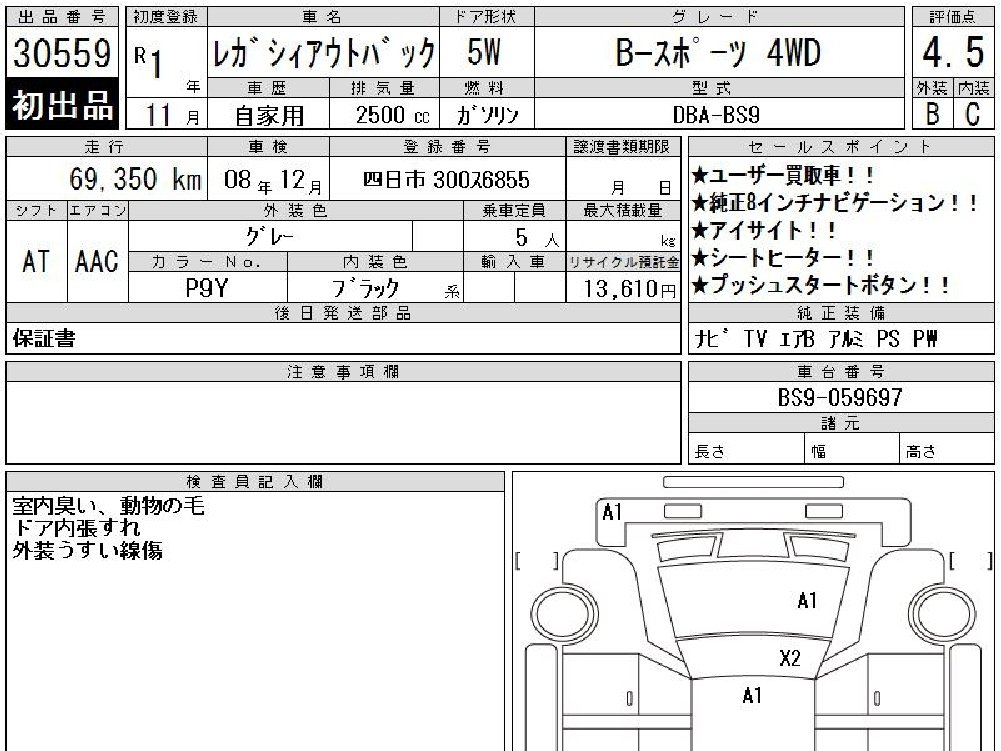This screenshot has height=751, width=1001.
Task: Click car name レガシィアウトバック
Action: coord(324,53)
